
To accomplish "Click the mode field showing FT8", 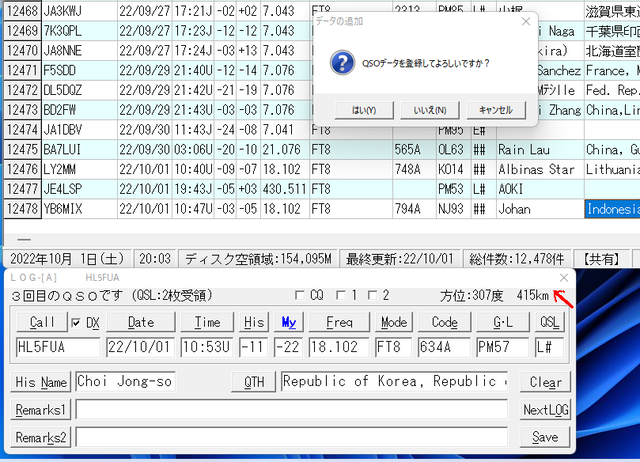I will 393,347.
